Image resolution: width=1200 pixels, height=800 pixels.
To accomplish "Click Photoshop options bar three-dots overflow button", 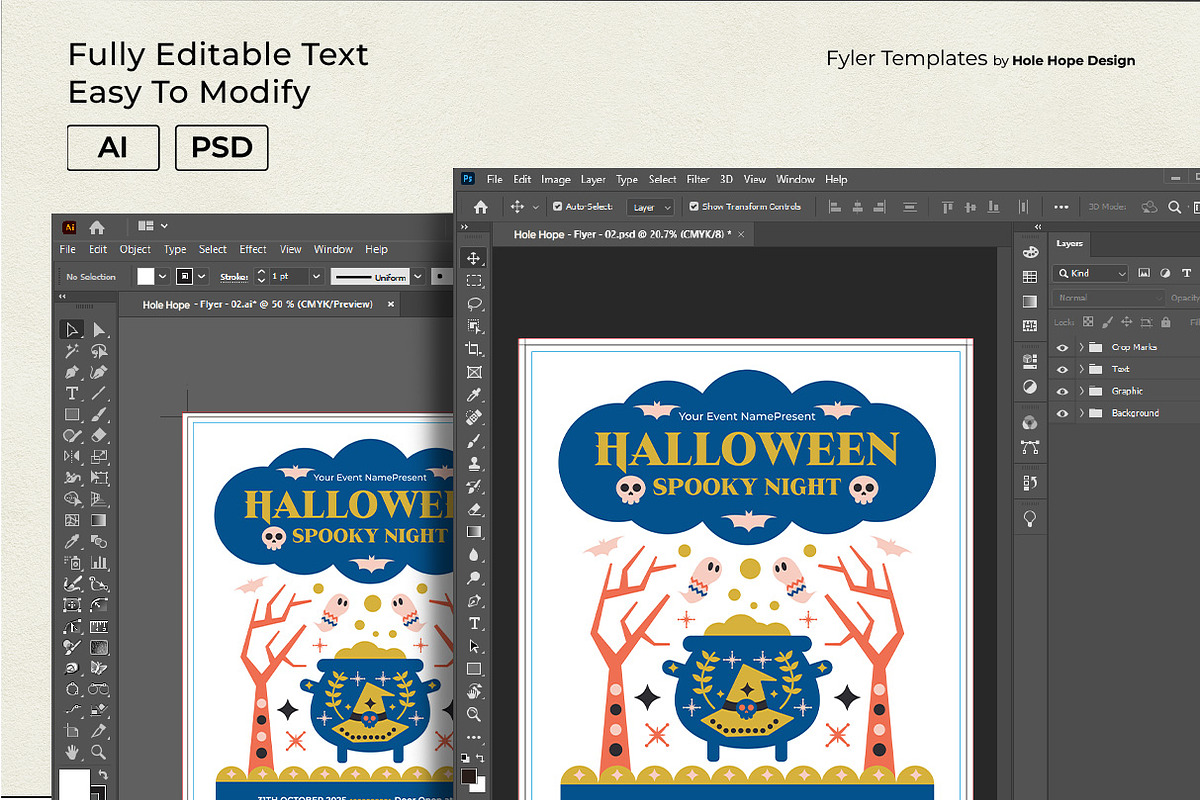I will 1062,207.
